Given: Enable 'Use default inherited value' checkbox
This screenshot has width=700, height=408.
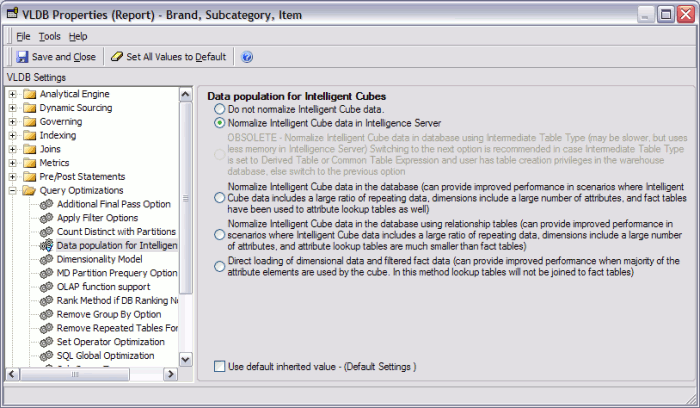Looking at the screenshot, I should click(x=220, y=367).
